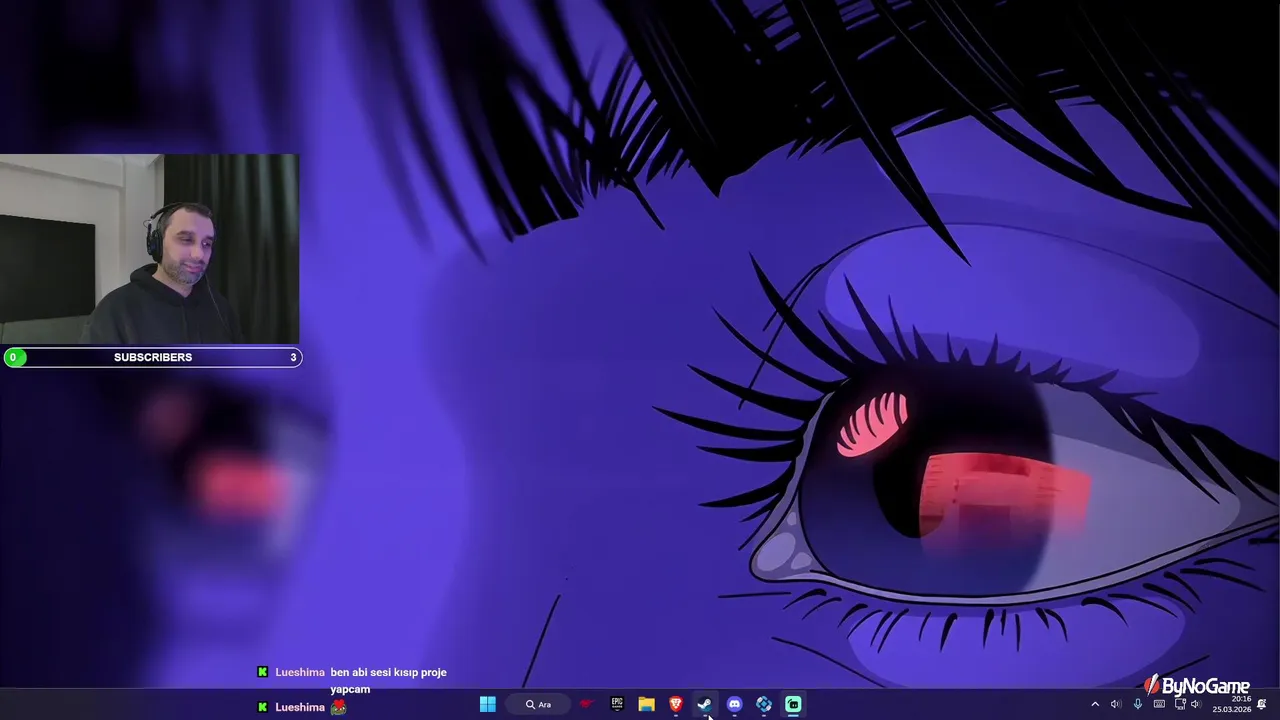The width and height of the screenshot is (1280, 720).
Task: Open the clock showing 20:16 and date
Action: tap(1232, 704)
